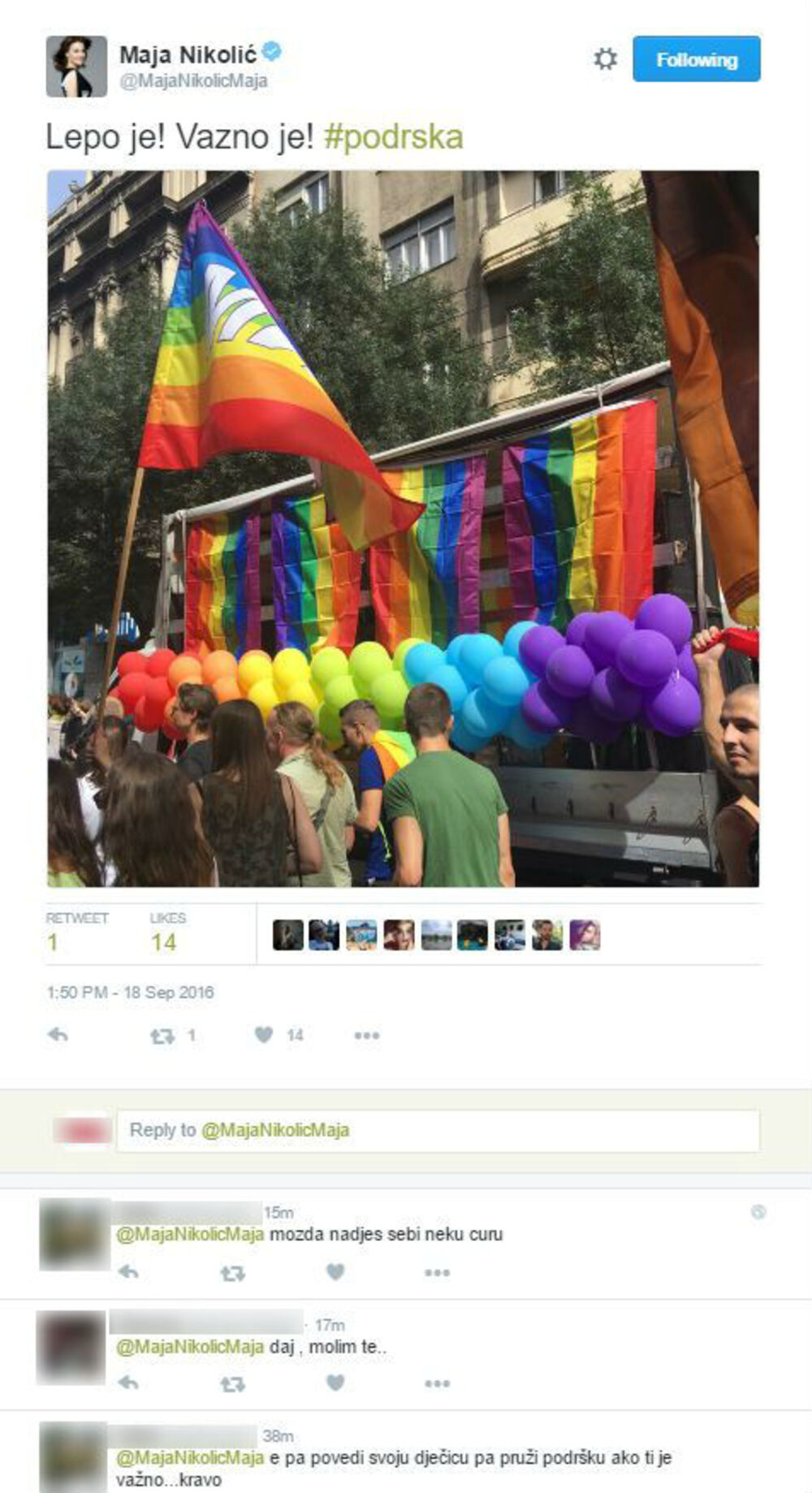Open the tweet timestamp 18 Sep 2016
Screen dimensions: 812x1493
click(x=130, y=993)
